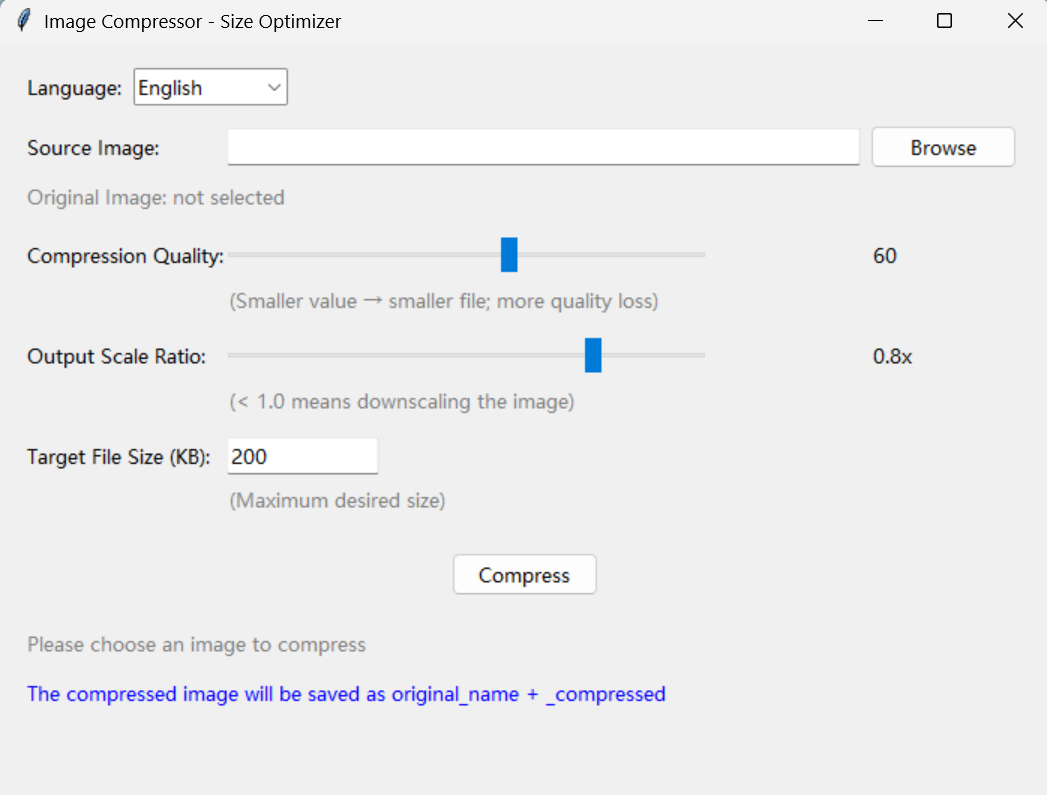Close the Image Compressor window
The height and width of the screenshot is (795, 1047).
coord(1015,21)
